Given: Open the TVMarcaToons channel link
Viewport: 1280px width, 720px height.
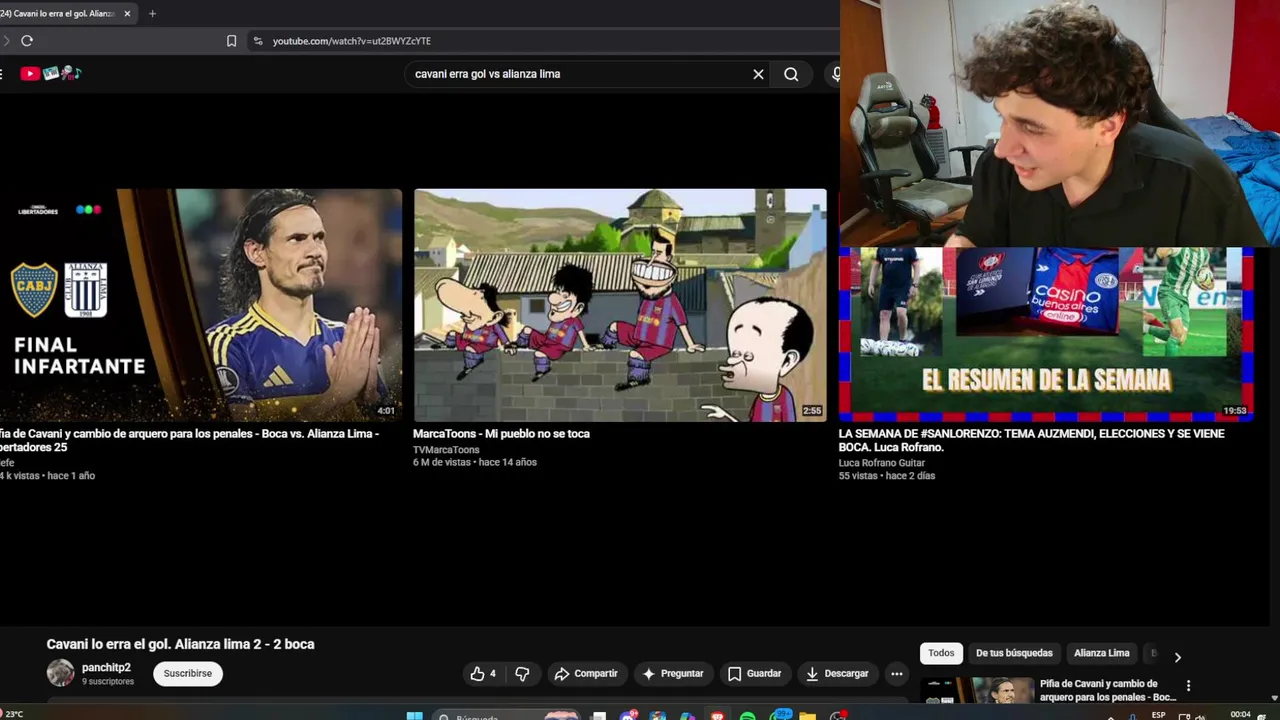Looking at the screenshot, I should click(x=446, y=450).
